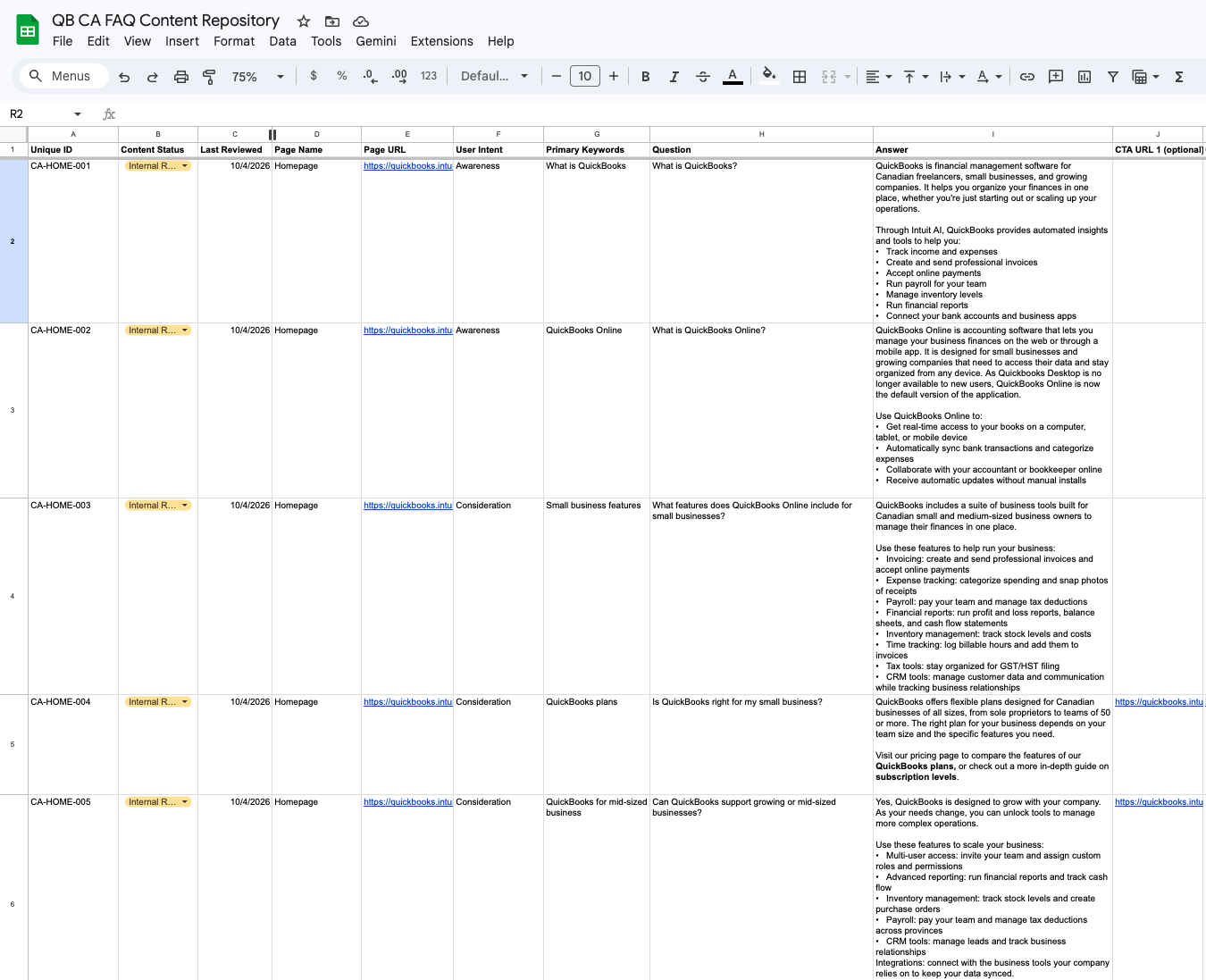The height and width of the screenshot is (980, 1206).
Task: Expand the merge cells options arrow
Action: (x=847, y=77)
